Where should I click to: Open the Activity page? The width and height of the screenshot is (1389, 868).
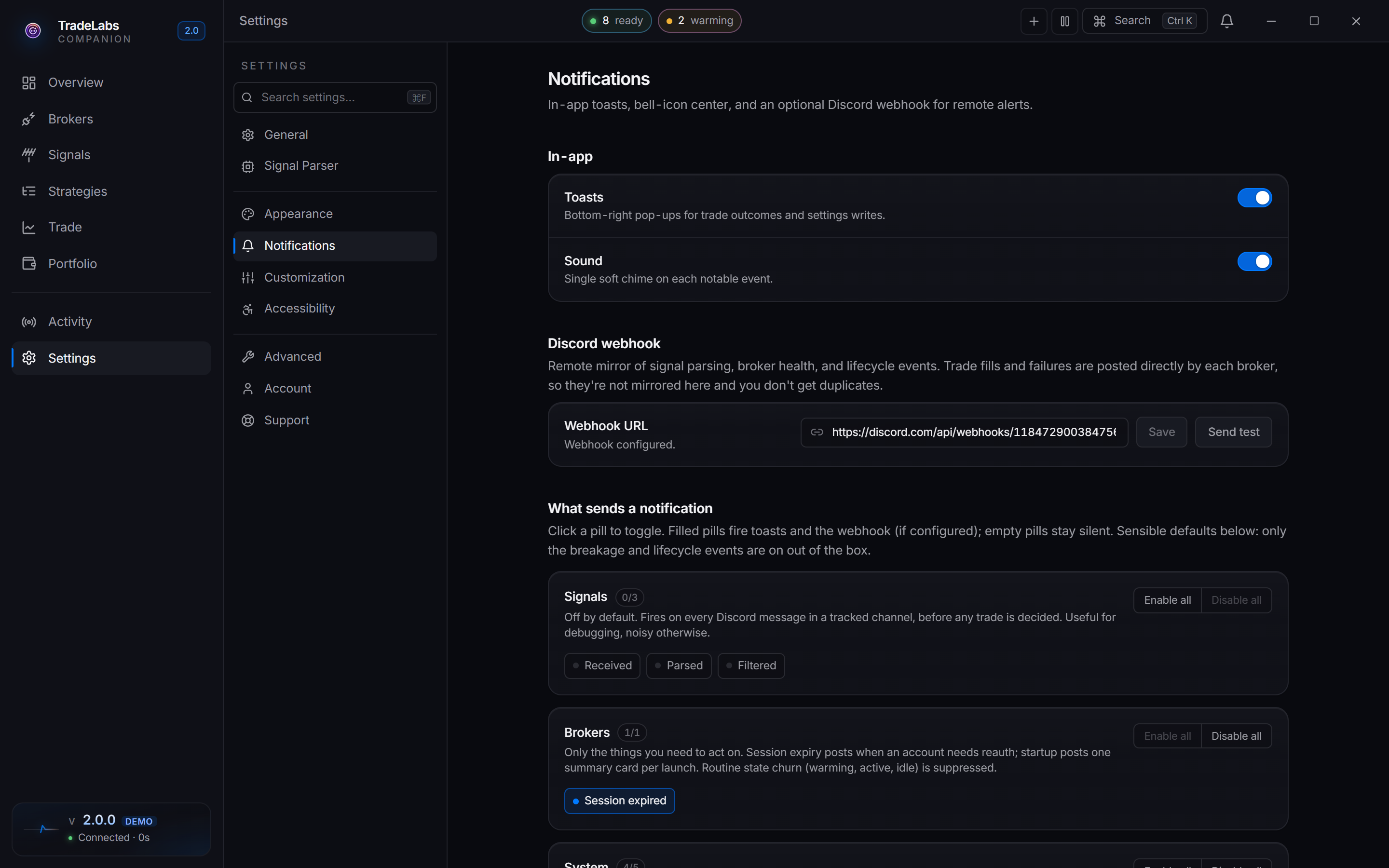click(x=111, y=322)
